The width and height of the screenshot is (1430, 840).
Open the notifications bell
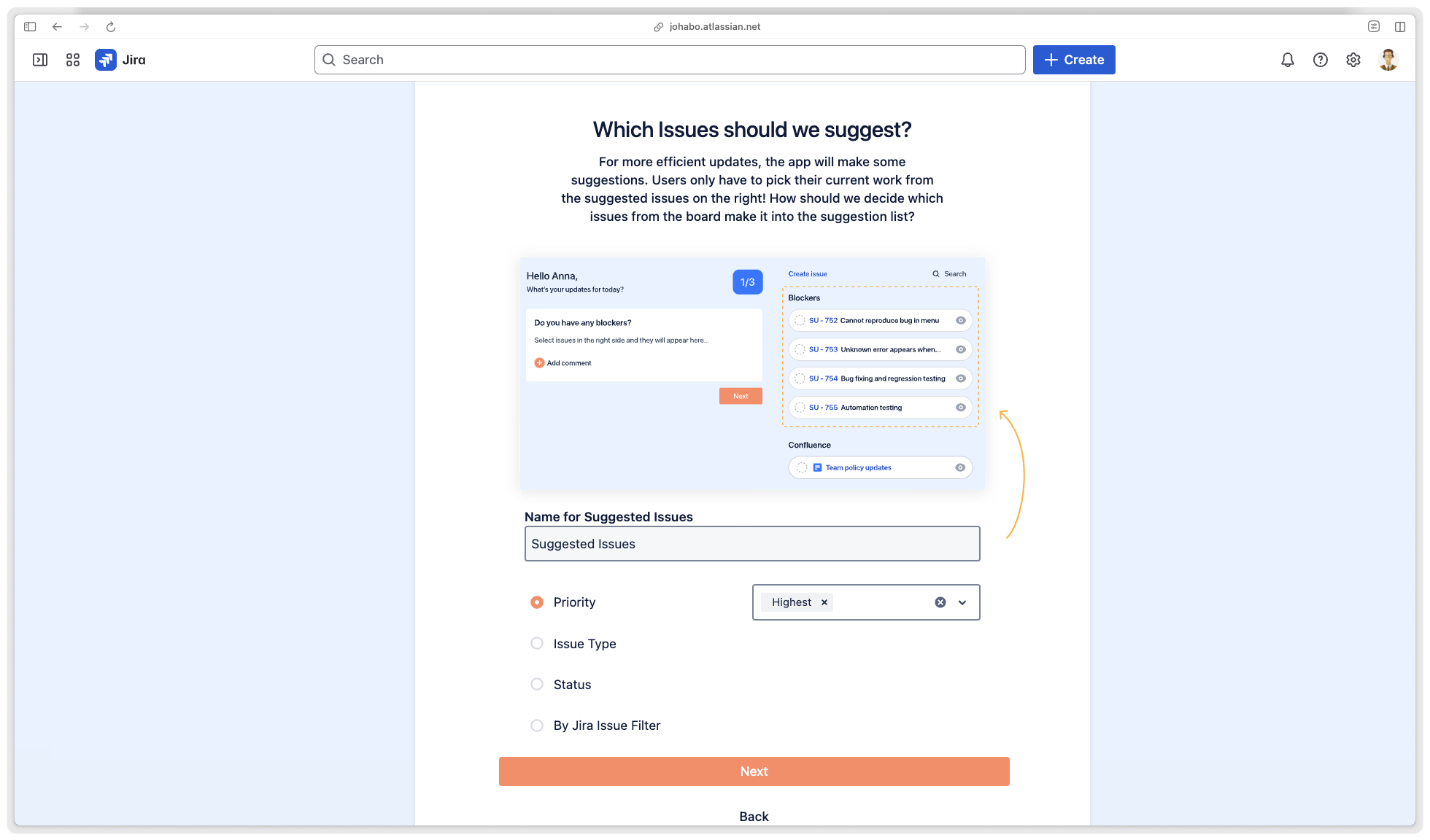point(1287,60)
